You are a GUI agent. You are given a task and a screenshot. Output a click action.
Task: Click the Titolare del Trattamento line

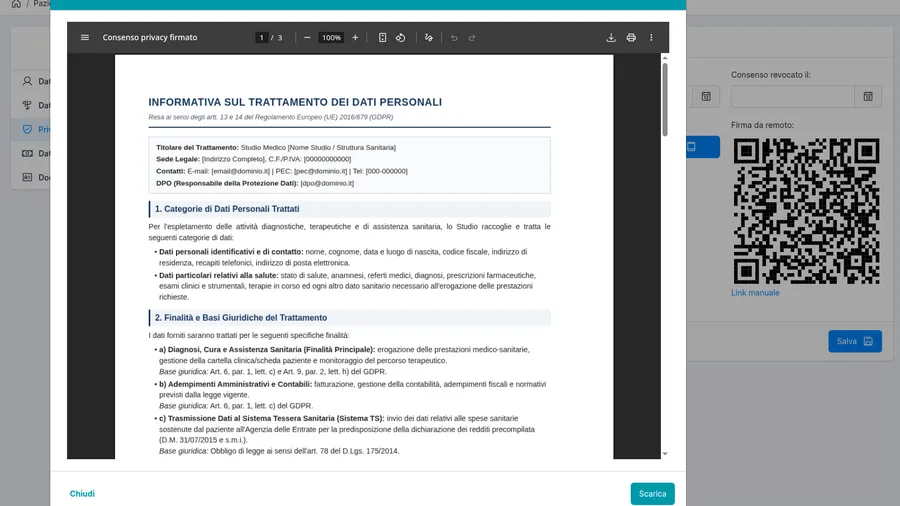(x=276, y=147)
